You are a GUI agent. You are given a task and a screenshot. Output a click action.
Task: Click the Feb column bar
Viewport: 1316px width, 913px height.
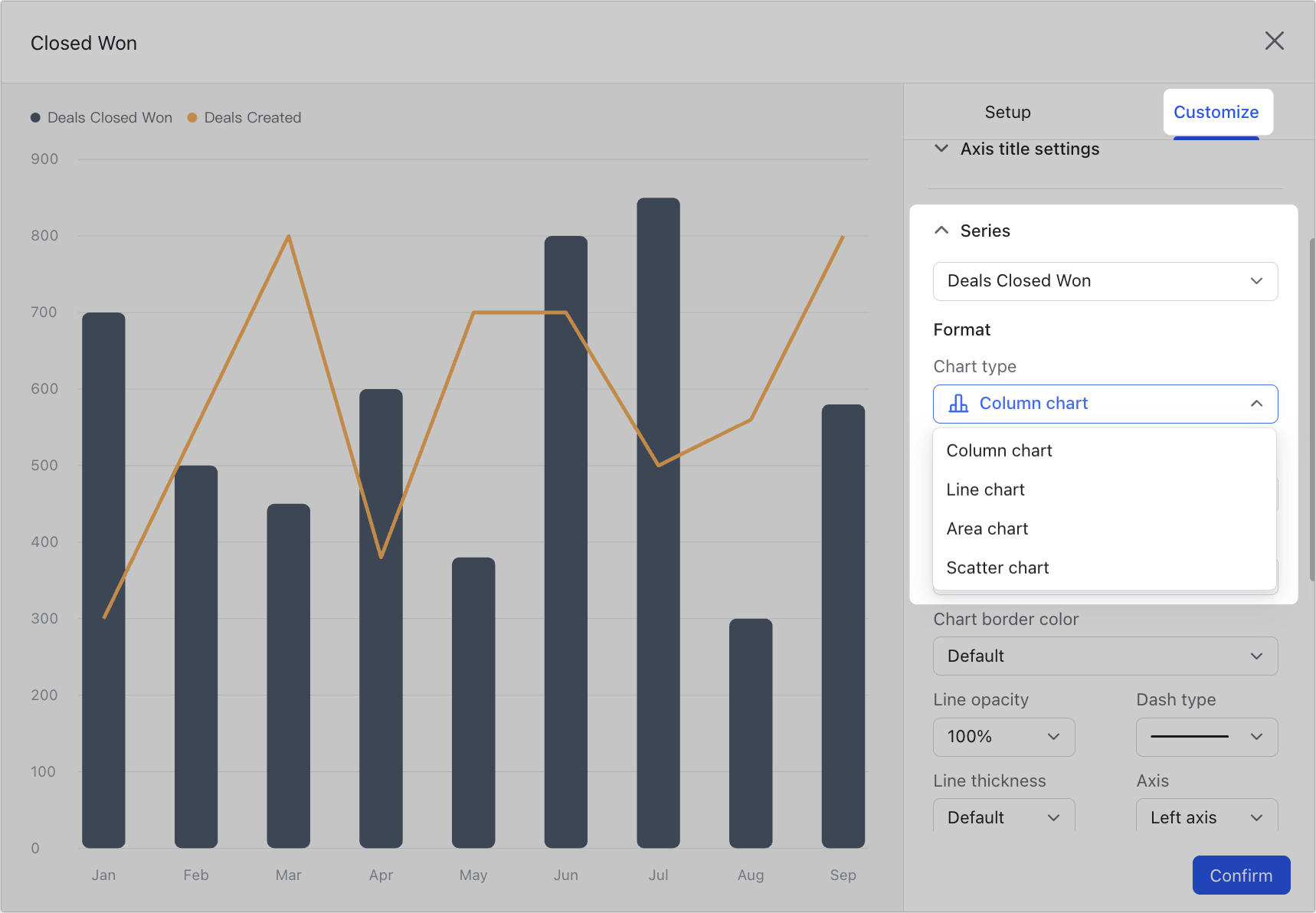[196, 657]
